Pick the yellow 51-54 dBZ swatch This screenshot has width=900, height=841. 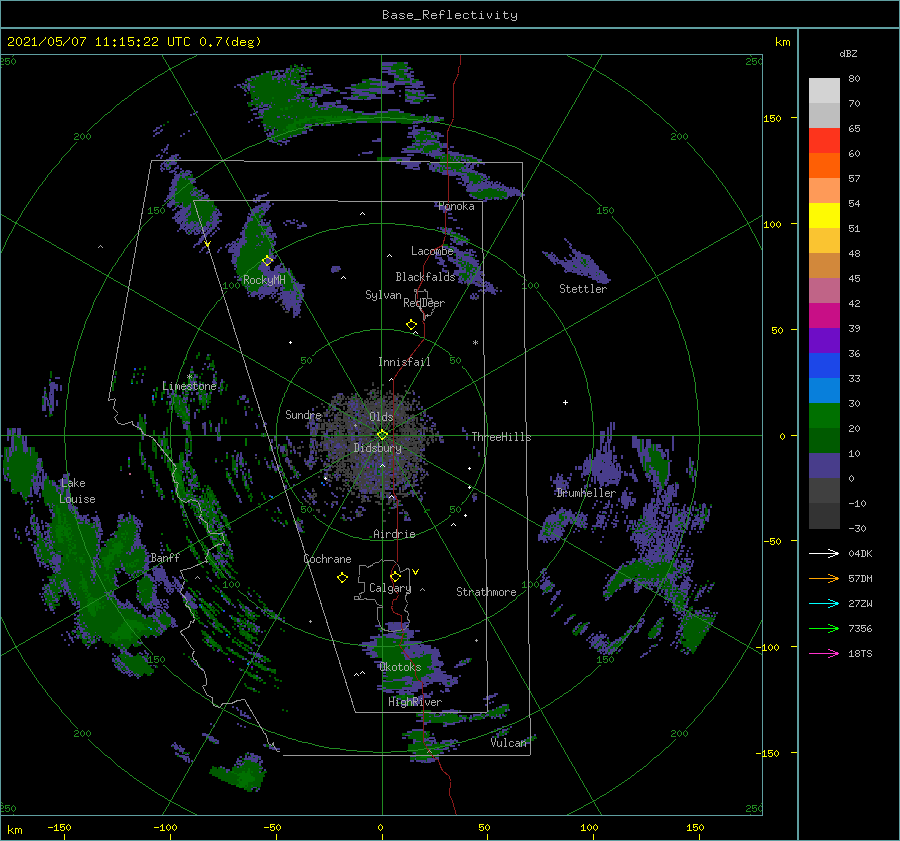click(824, 216)
